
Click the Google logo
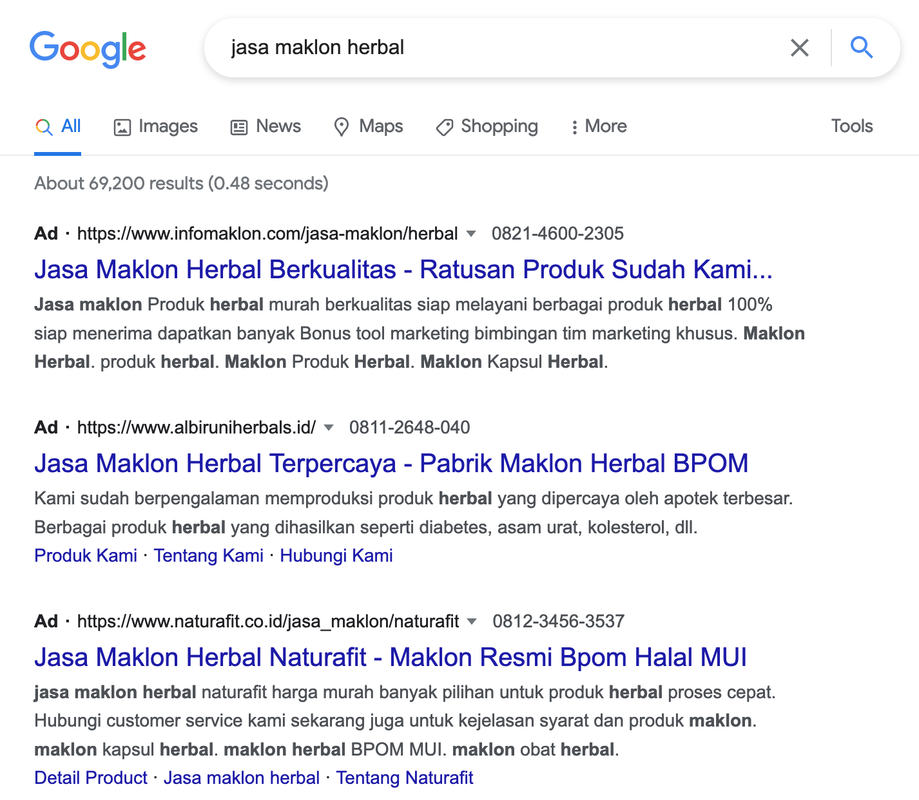[88, 49]
